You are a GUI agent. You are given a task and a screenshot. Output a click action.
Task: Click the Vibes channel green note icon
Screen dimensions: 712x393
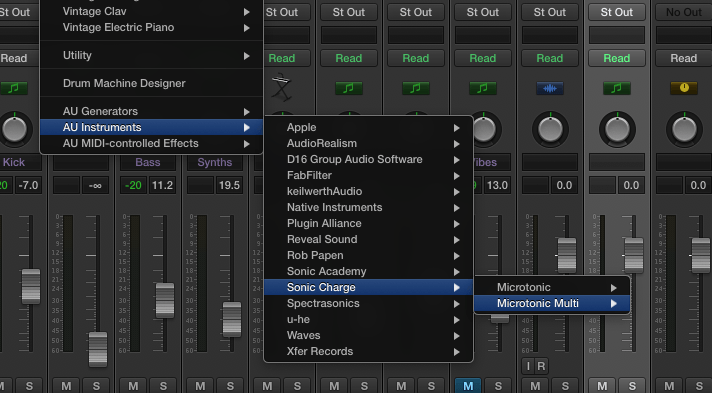[x=482, y=88]
